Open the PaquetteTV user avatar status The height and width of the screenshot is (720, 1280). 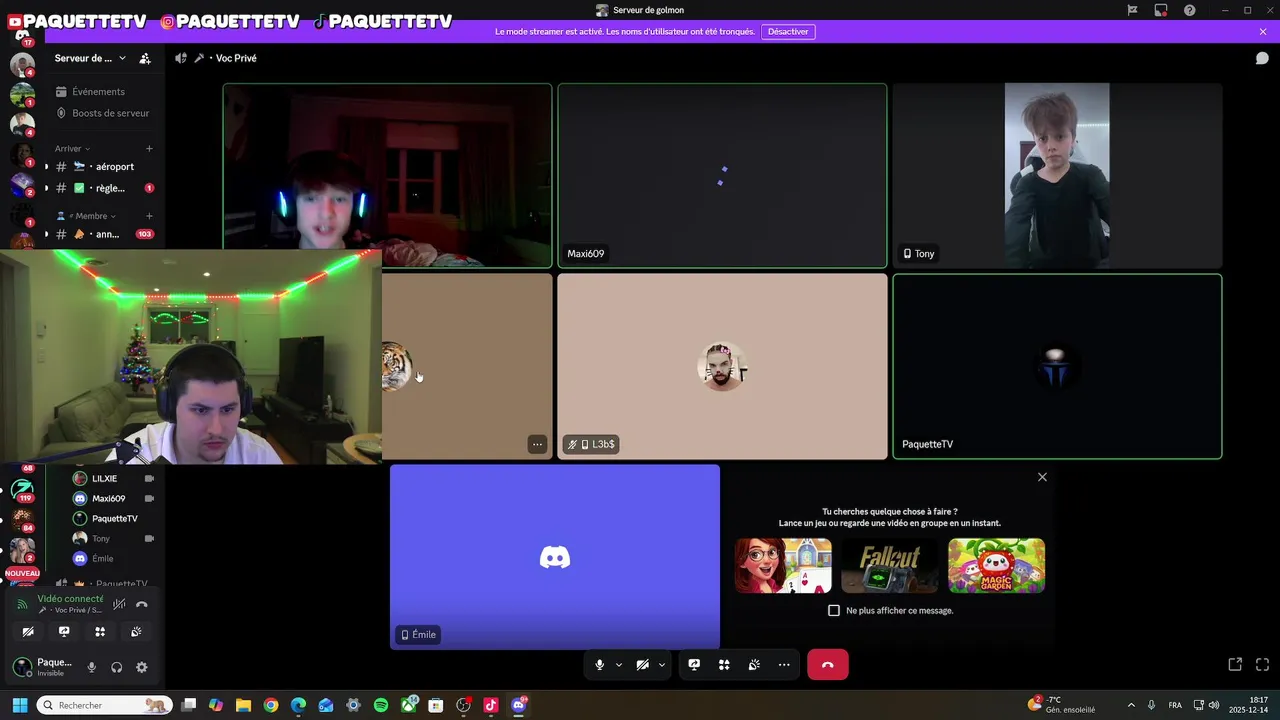(22, 667)
